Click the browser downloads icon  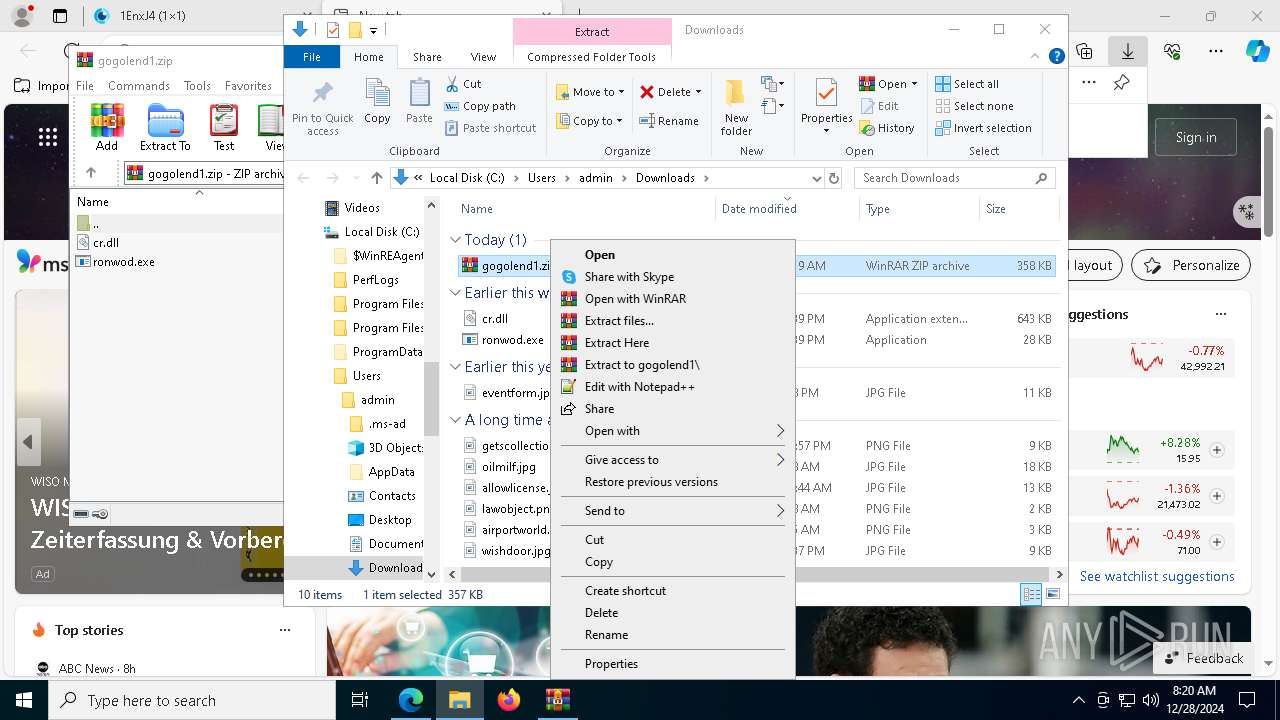[x=1128, y=51]
